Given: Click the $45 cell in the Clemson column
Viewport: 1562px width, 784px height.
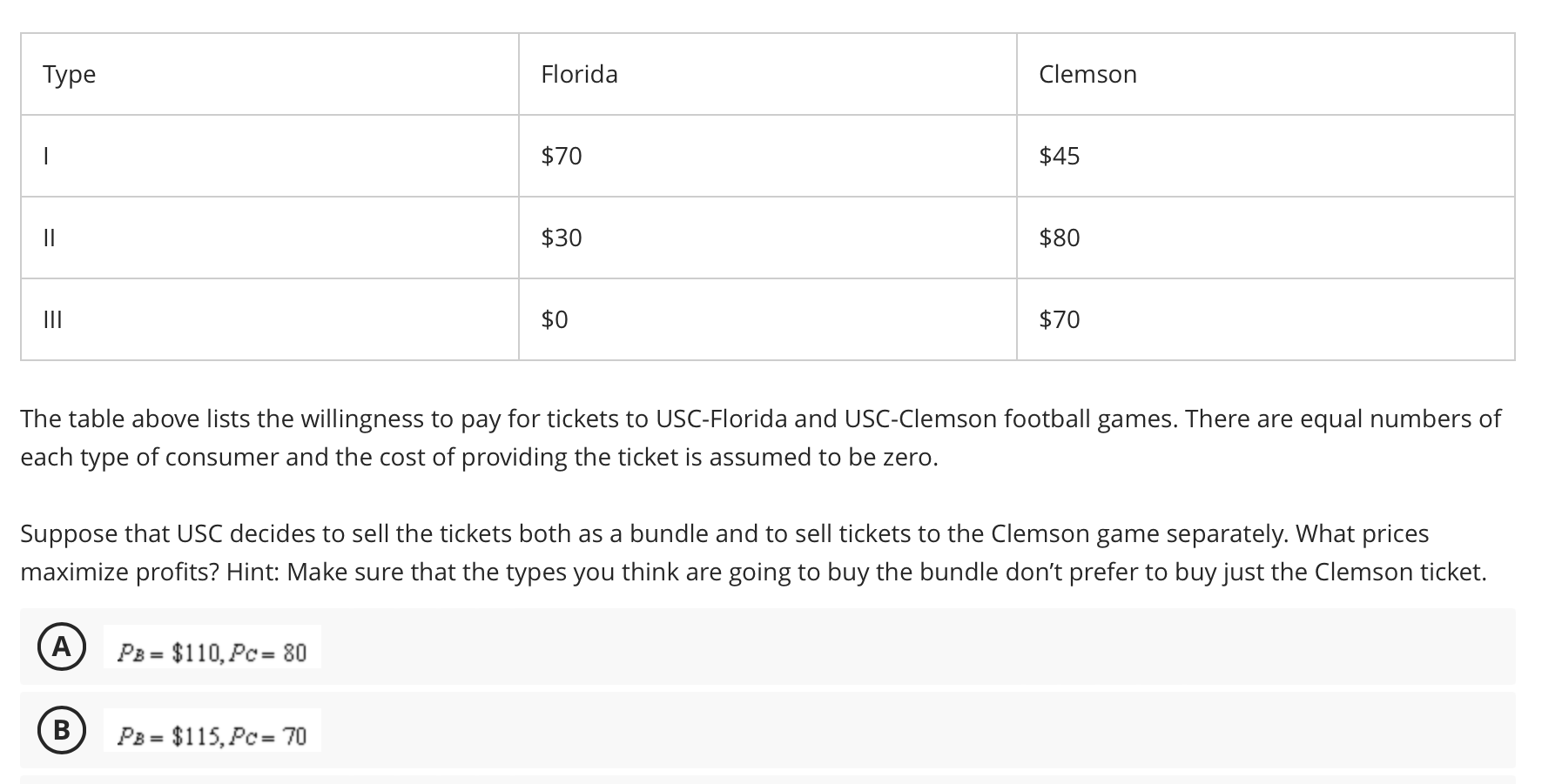Looking at the screenshot, I should coord(1060,156).
